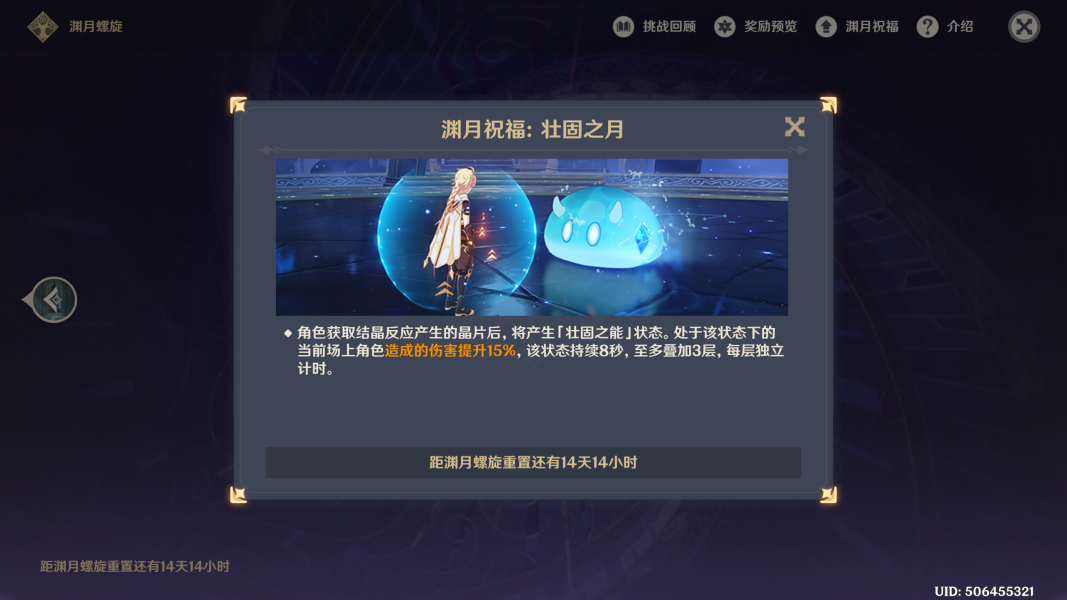Click the 渊月螺旋 title text
Screen dimensions: 1067x600
pyautogui.click(x=96, y=27)
